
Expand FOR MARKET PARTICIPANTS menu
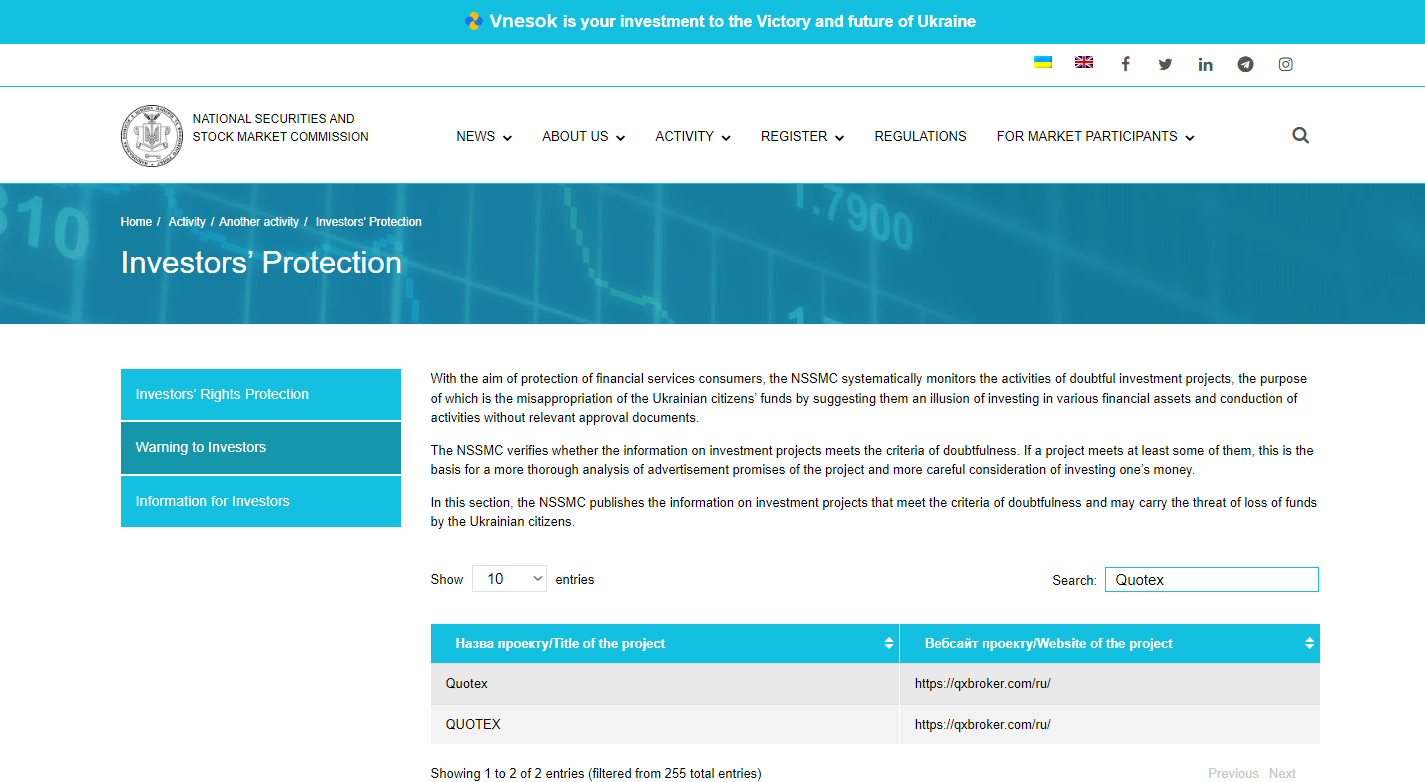click(1096, 137)
